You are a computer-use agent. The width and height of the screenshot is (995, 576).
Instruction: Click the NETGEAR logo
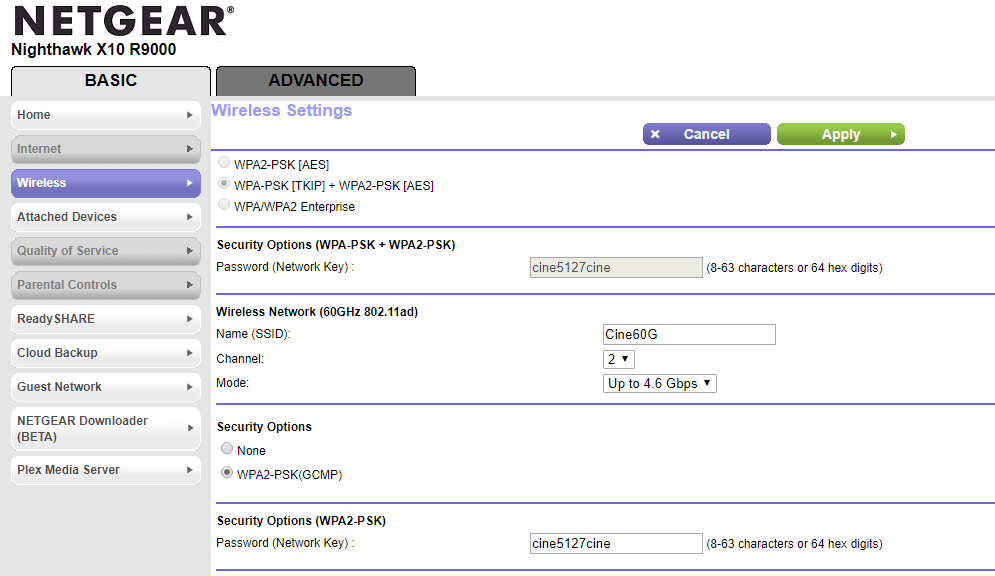click(x=123, y=21)
